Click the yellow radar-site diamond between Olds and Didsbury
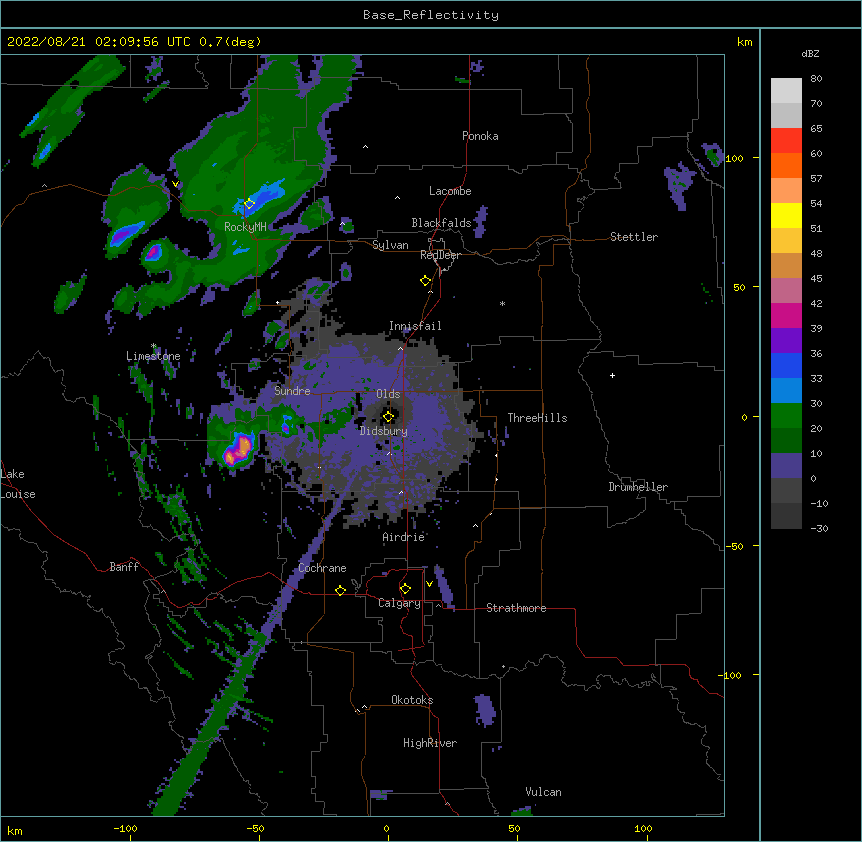This screenshot has height=842, width=862. coord(388,416)
